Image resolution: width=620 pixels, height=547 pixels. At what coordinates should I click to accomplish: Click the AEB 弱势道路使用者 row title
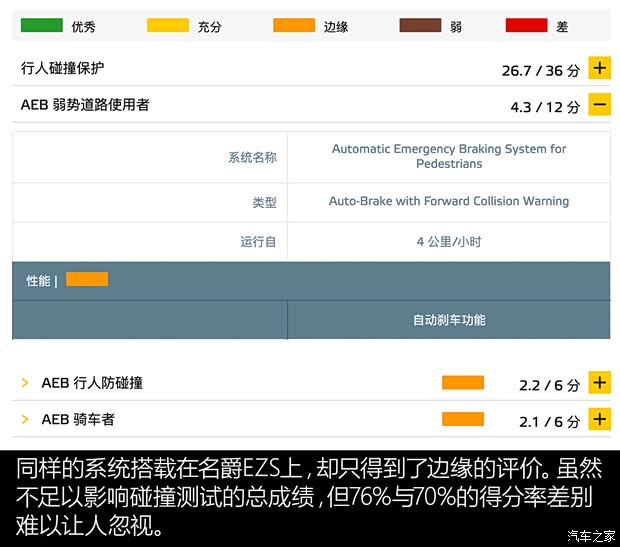pos(85,105)
